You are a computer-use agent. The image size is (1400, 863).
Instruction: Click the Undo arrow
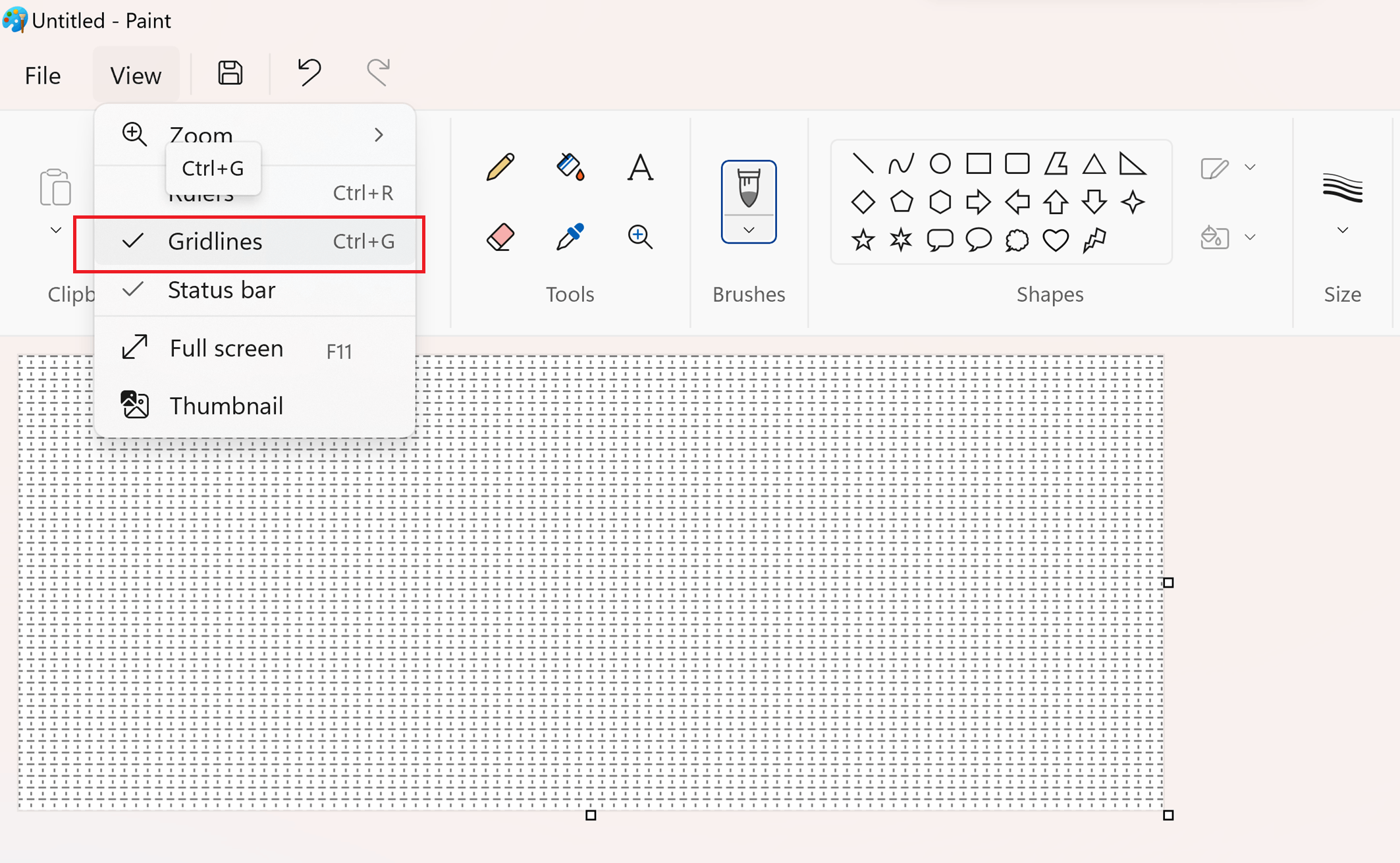[x=309, y=72]
